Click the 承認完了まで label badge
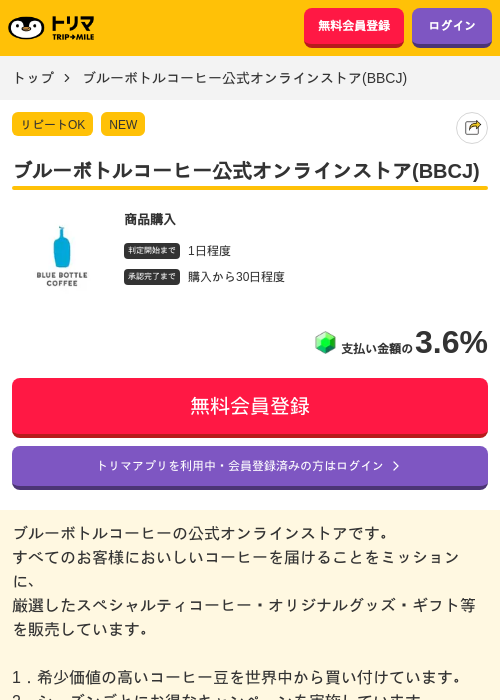Viewport: 500px width, 700px height. 152,277
